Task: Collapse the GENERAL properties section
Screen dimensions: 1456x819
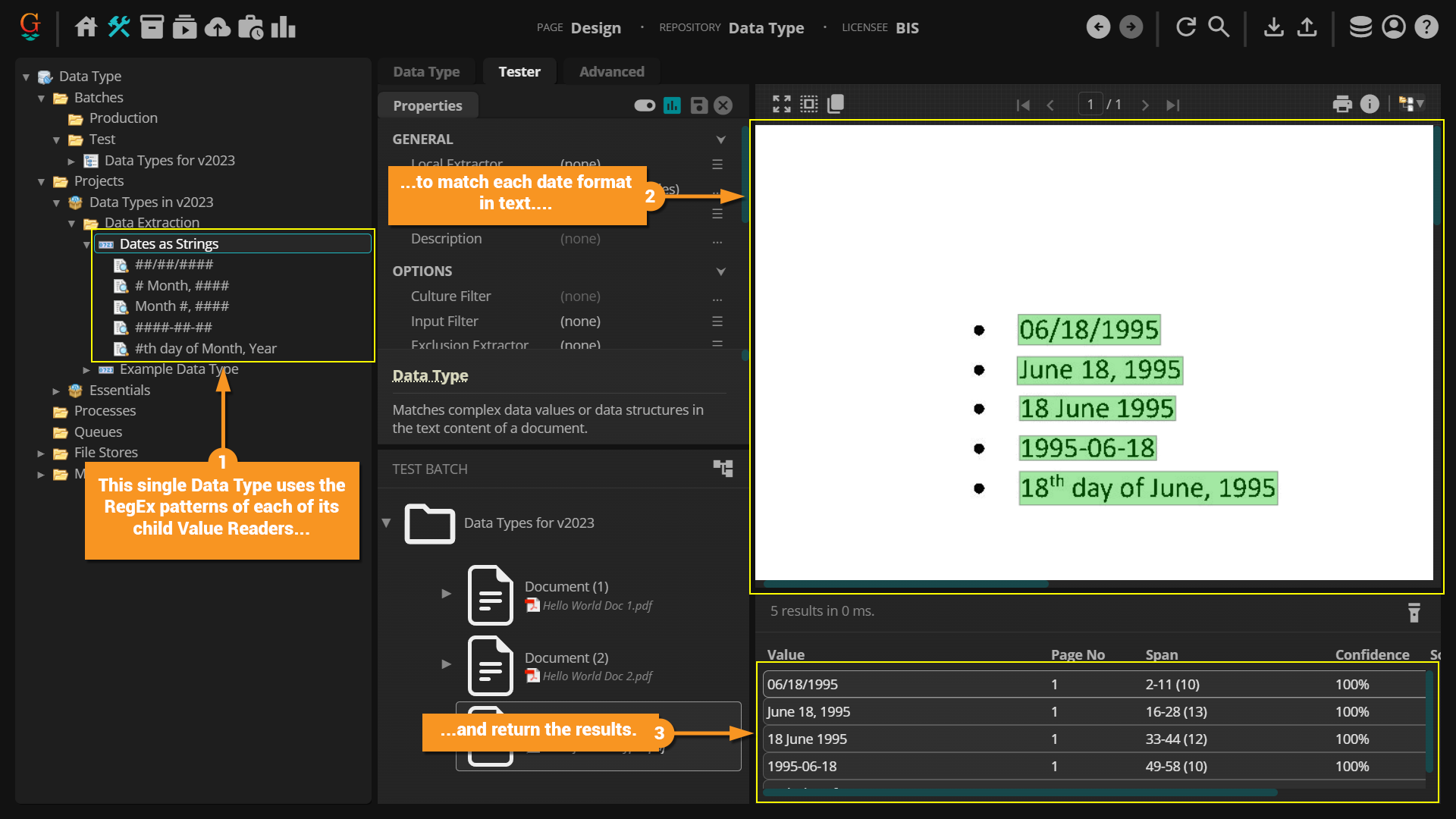Action: point(720,140)
